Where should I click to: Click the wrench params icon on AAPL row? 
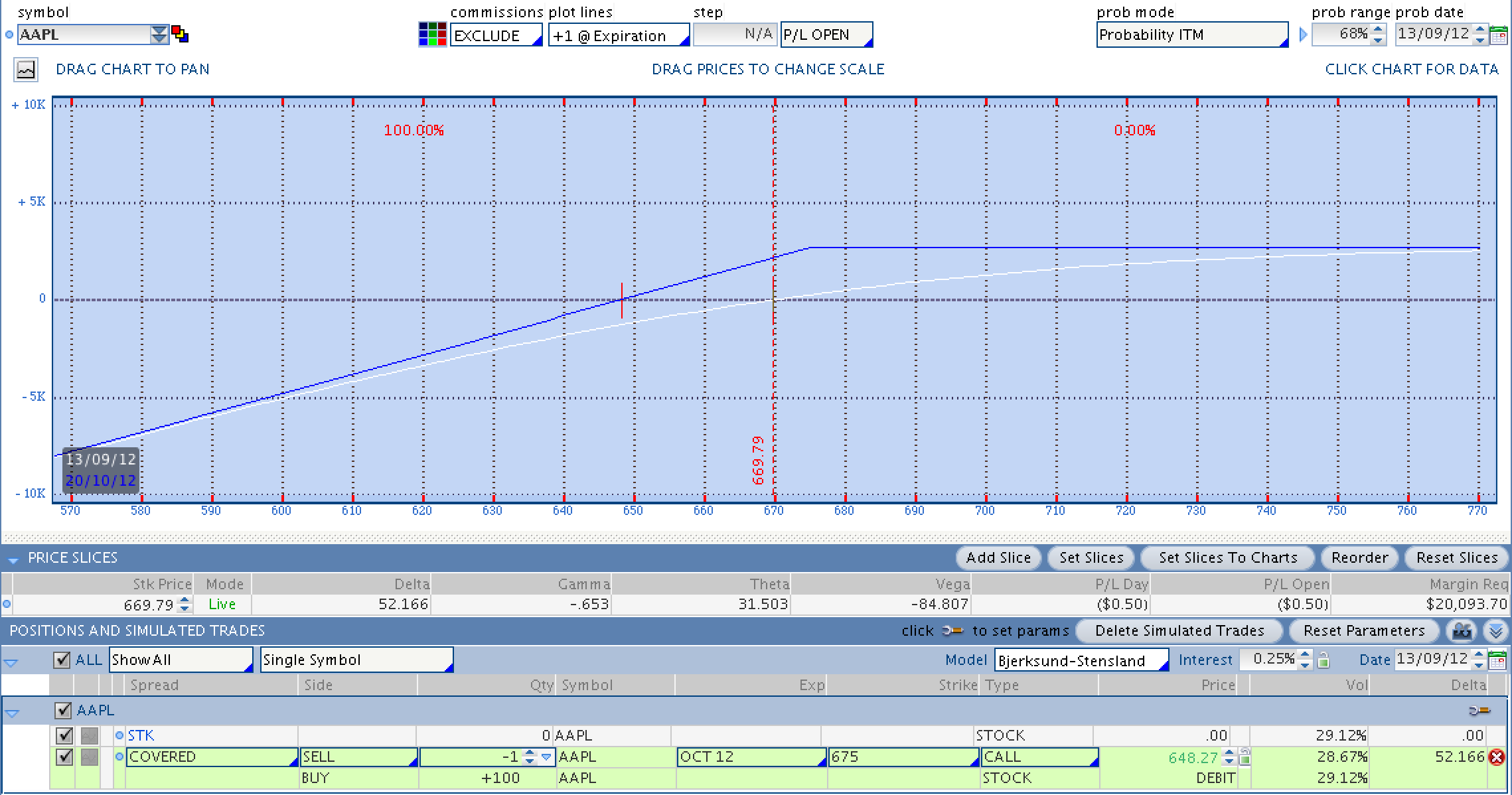(x=1479, y=711)
